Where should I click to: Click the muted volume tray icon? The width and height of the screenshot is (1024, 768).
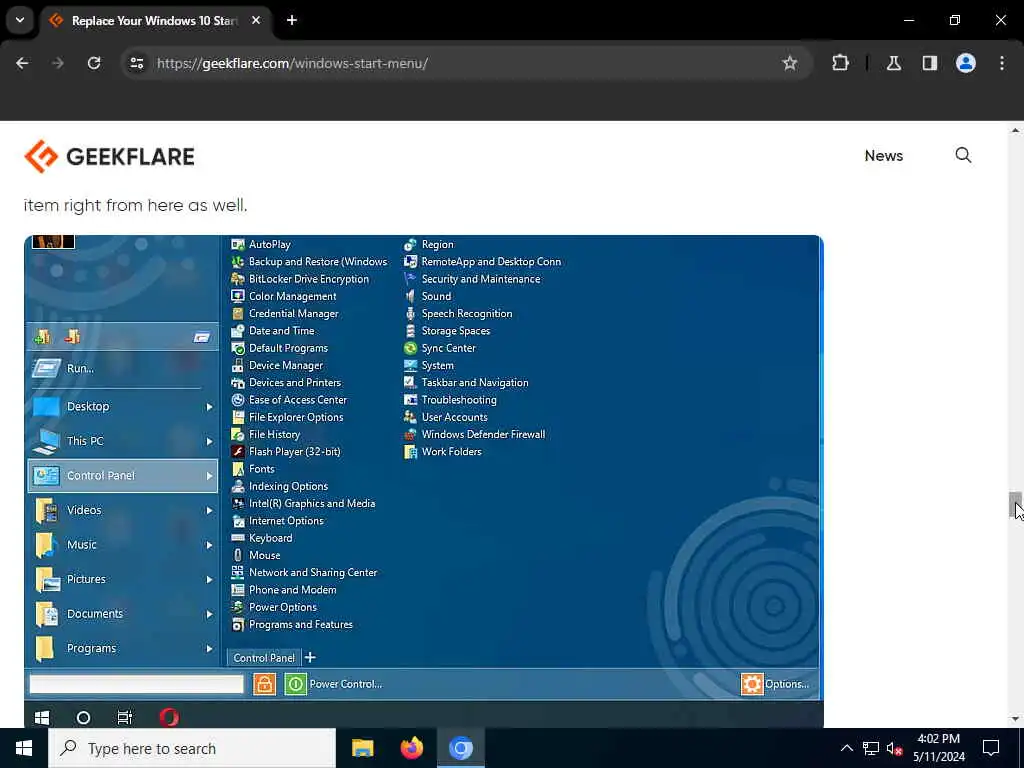(x=894, y=748)
